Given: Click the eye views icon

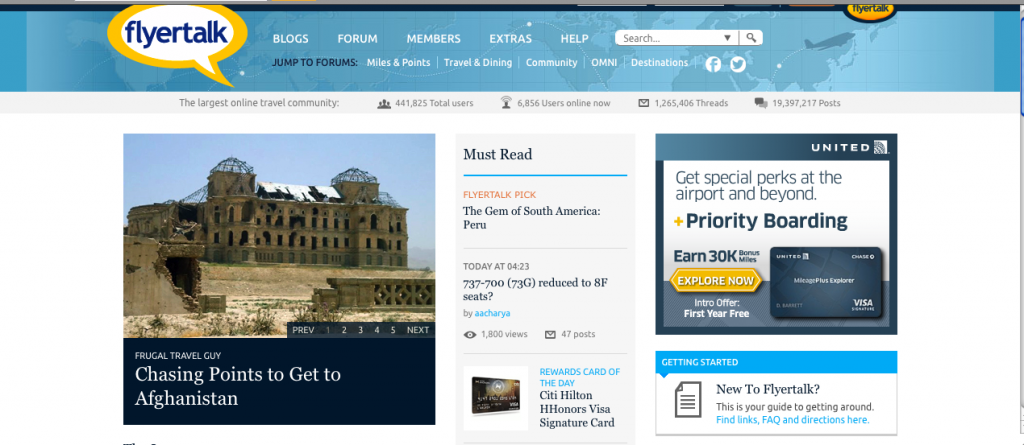Looking at the screenshot, I should pos(470,335).
